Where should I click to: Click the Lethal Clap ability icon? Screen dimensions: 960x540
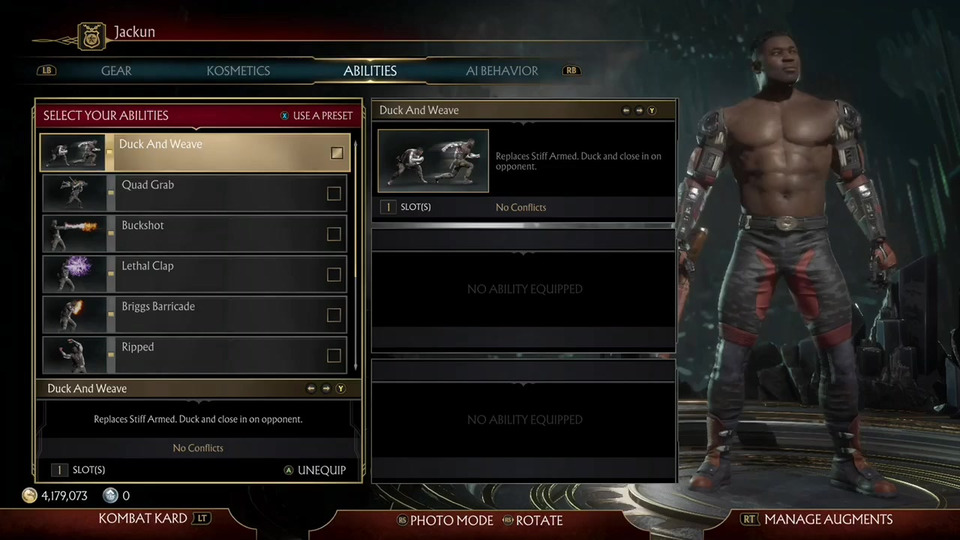pos(74,274)
